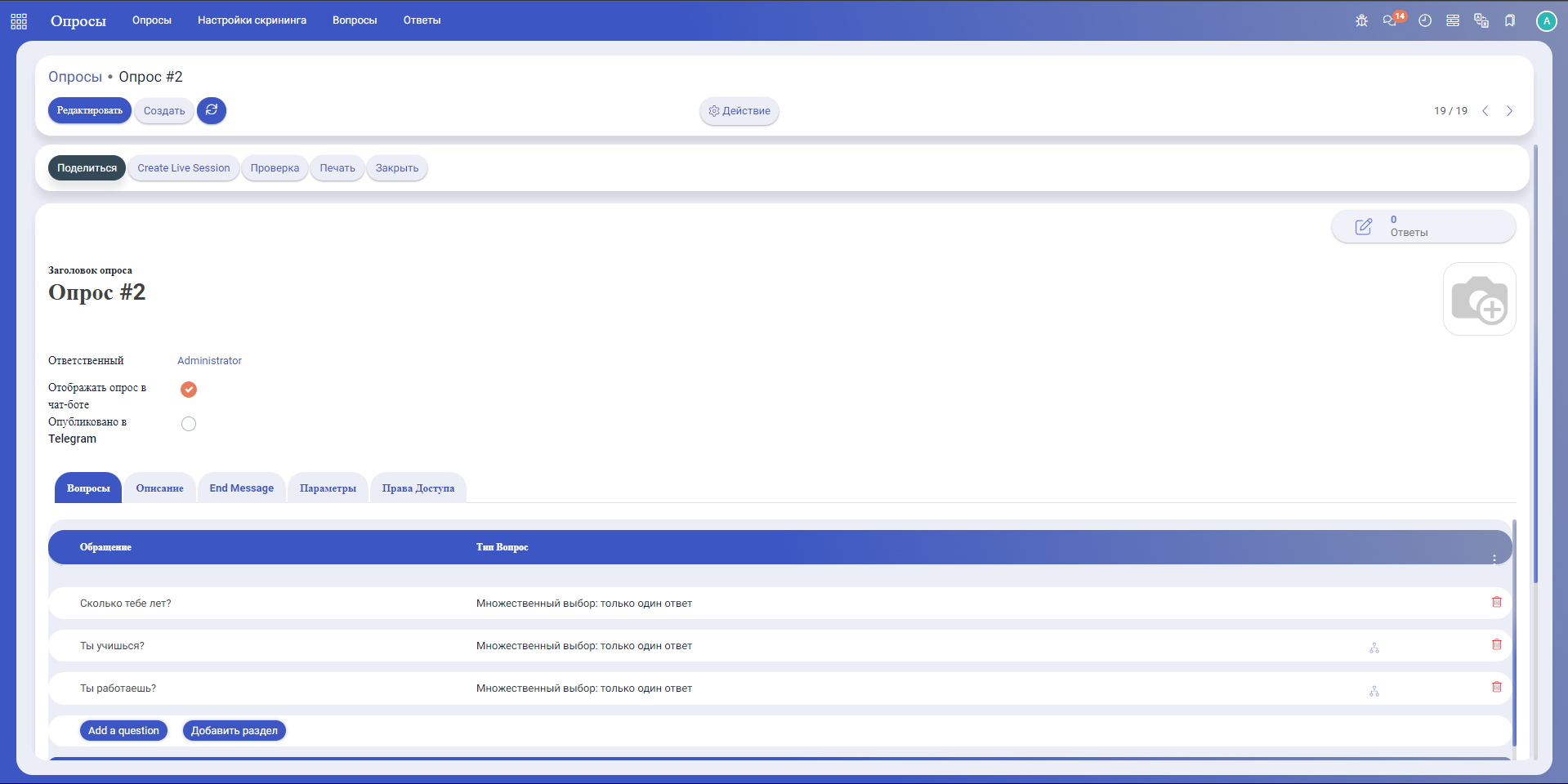Screen dimensions: 1568x784
Task: Click conditional branch icon for 'Ты работаешь?'
Action: pyautogui.click(x=1374, y=691)
